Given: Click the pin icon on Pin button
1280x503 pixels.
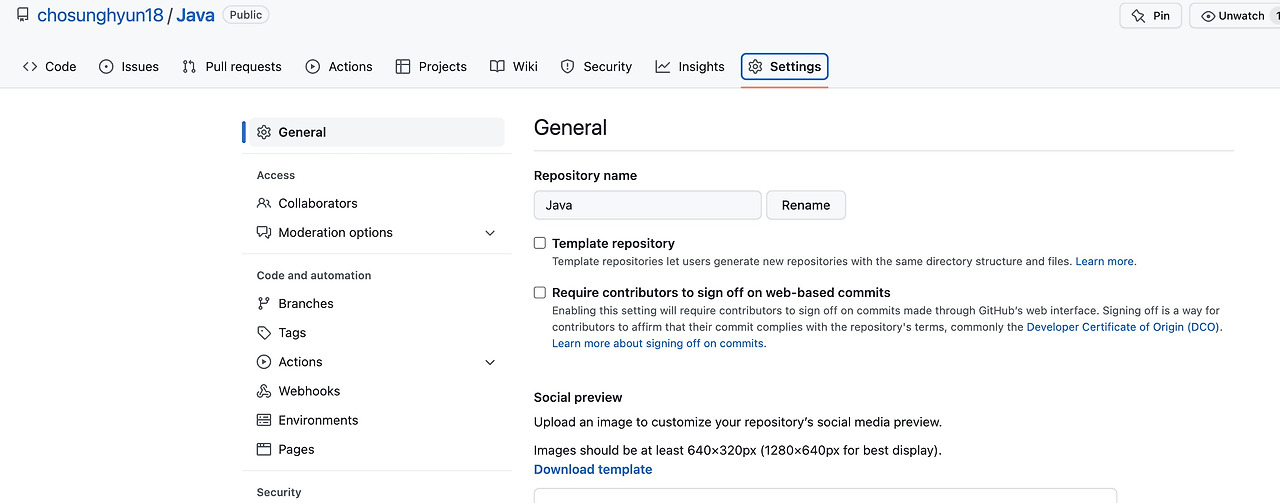Looking at the screenshot, I should 1138,16.
